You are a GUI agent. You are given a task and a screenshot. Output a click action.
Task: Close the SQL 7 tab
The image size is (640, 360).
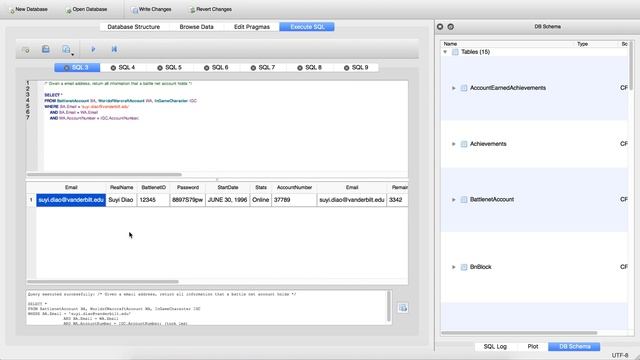tap(253, 68)
